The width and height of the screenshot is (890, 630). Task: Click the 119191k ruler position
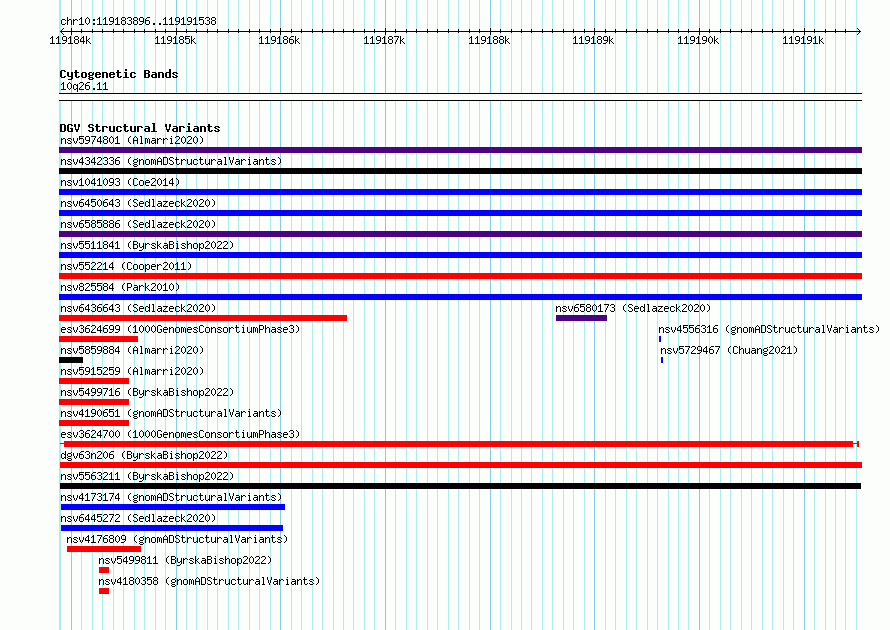pyautogui.click(x=803, y=40)
